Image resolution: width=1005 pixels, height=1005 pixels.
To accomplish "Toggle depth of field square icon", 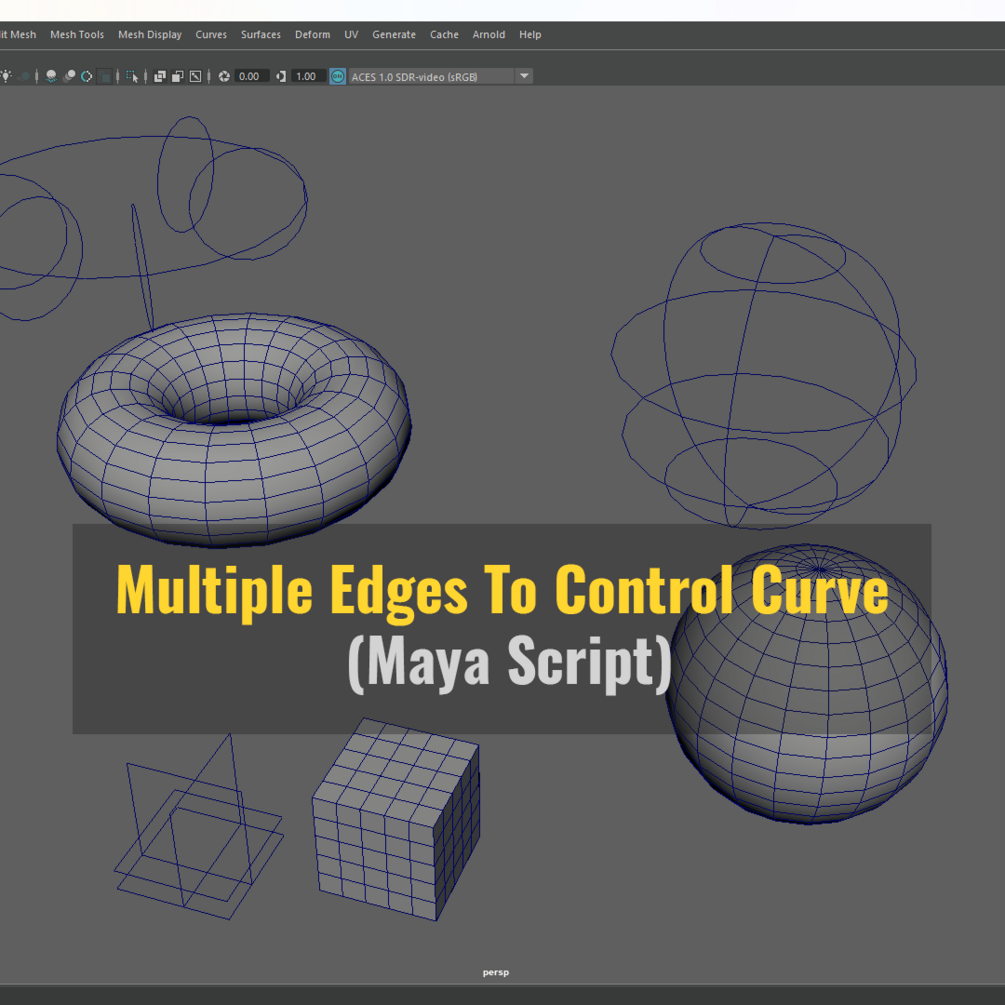I will (104, 76).
